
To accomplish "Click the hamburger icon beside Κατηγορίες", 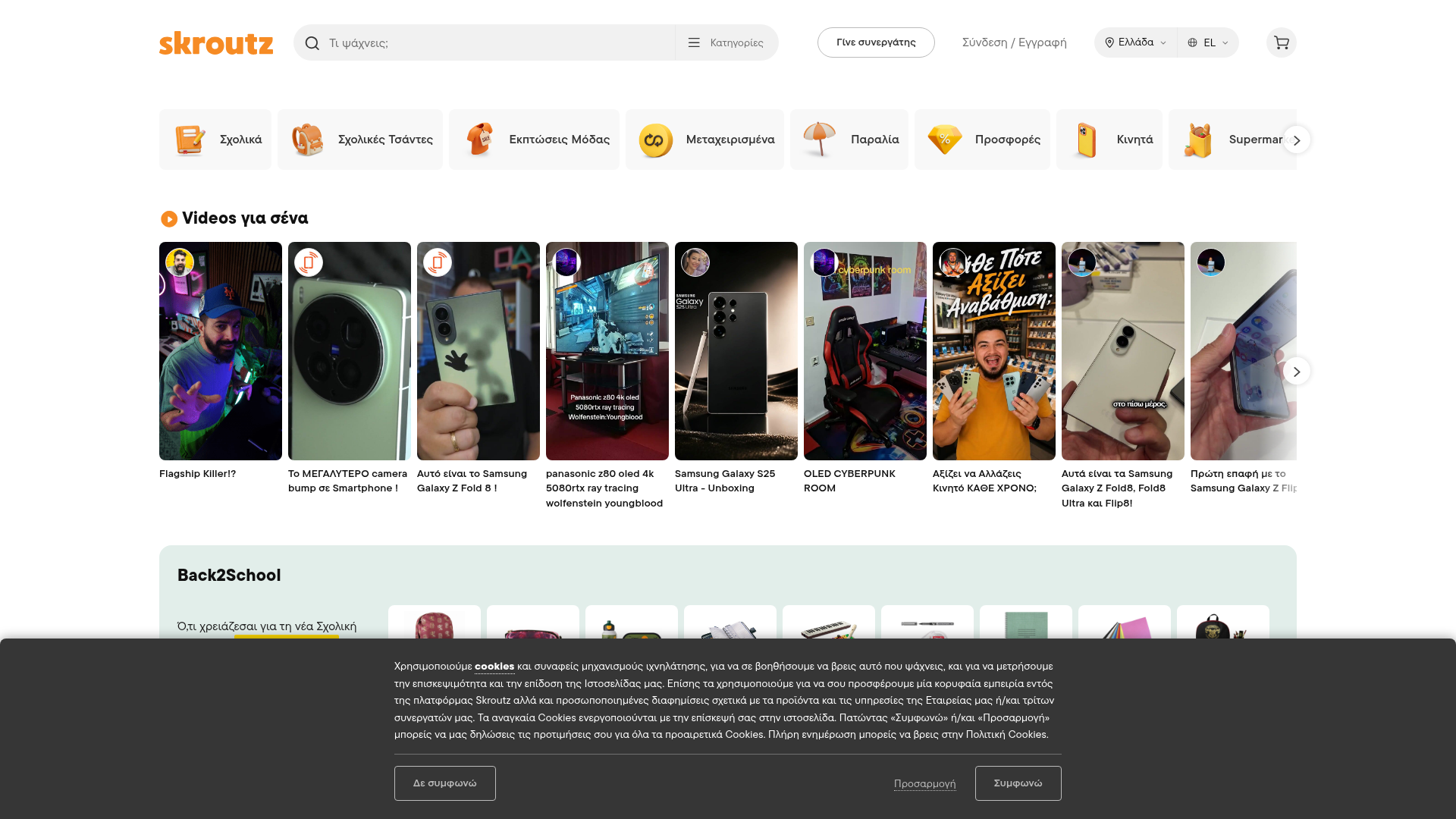I will coord(694,43).
